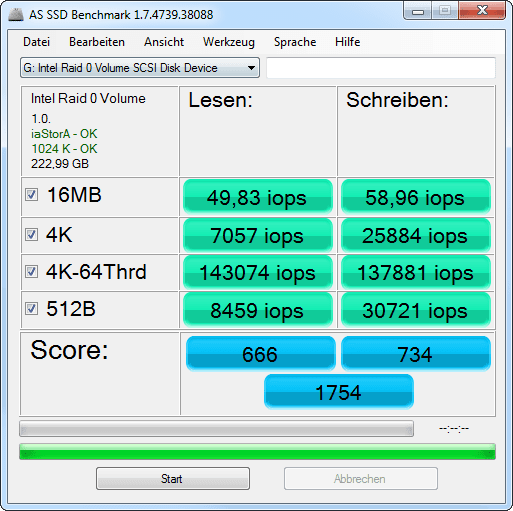Expand the G: Intel Raid 0 Volume drive dropdown

click(x=140, y=68)
